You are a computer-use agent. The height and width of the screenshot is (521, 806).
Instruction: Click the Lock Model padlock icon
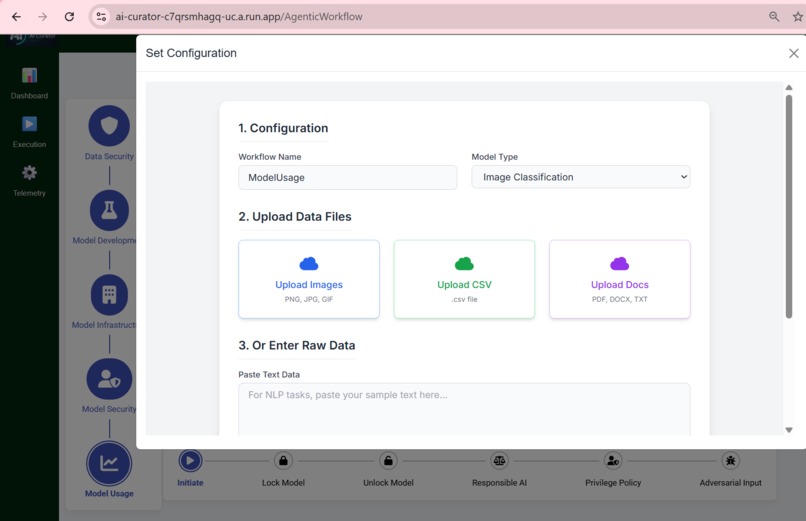click(x=283, y=461)
